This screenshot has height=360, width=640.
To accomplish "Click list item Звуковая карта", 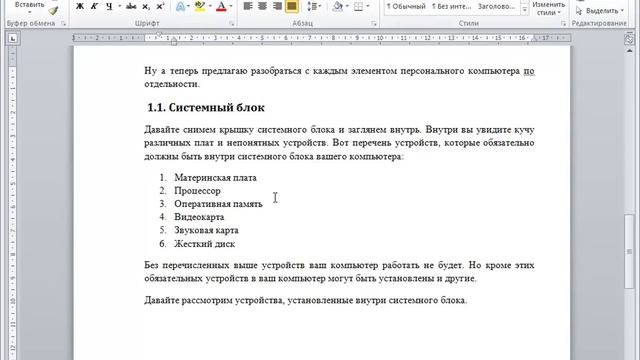I will pos(207,230).
